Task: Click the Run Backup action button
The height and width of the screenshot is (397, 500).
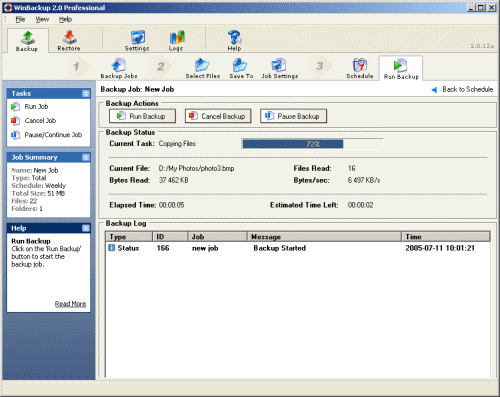Action: [x=142, y=116]
